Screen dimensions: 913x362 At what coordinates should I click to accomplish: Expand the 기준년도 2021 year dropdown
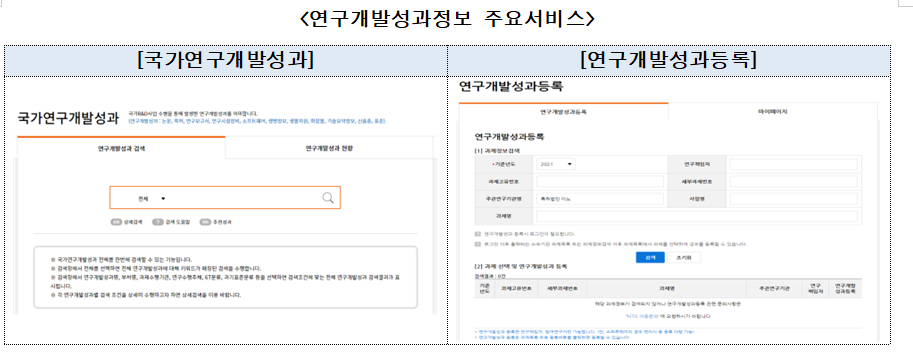coord(557,165)
